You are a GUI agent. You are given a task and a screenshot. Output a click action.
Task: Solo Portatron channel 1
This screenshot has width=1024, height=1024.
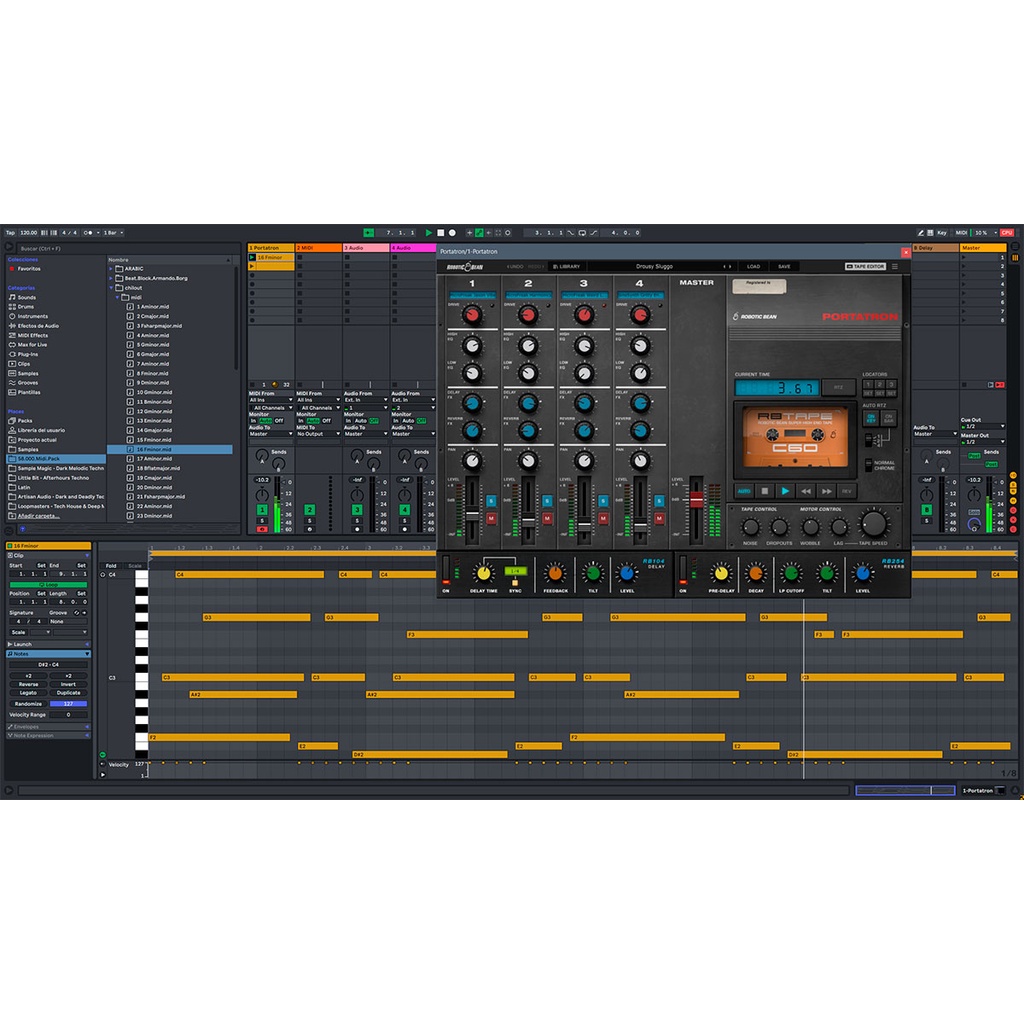pyautogui.click(x=491, y=500)
